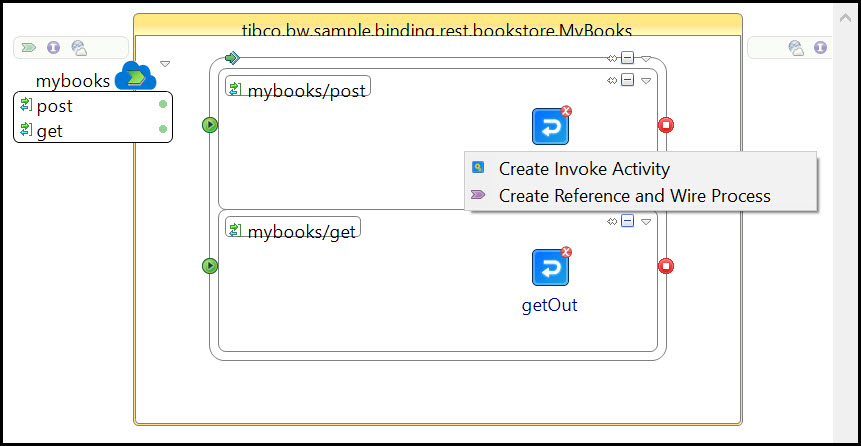
Task: Click the green dot on post row
Action: coord(163,104)
